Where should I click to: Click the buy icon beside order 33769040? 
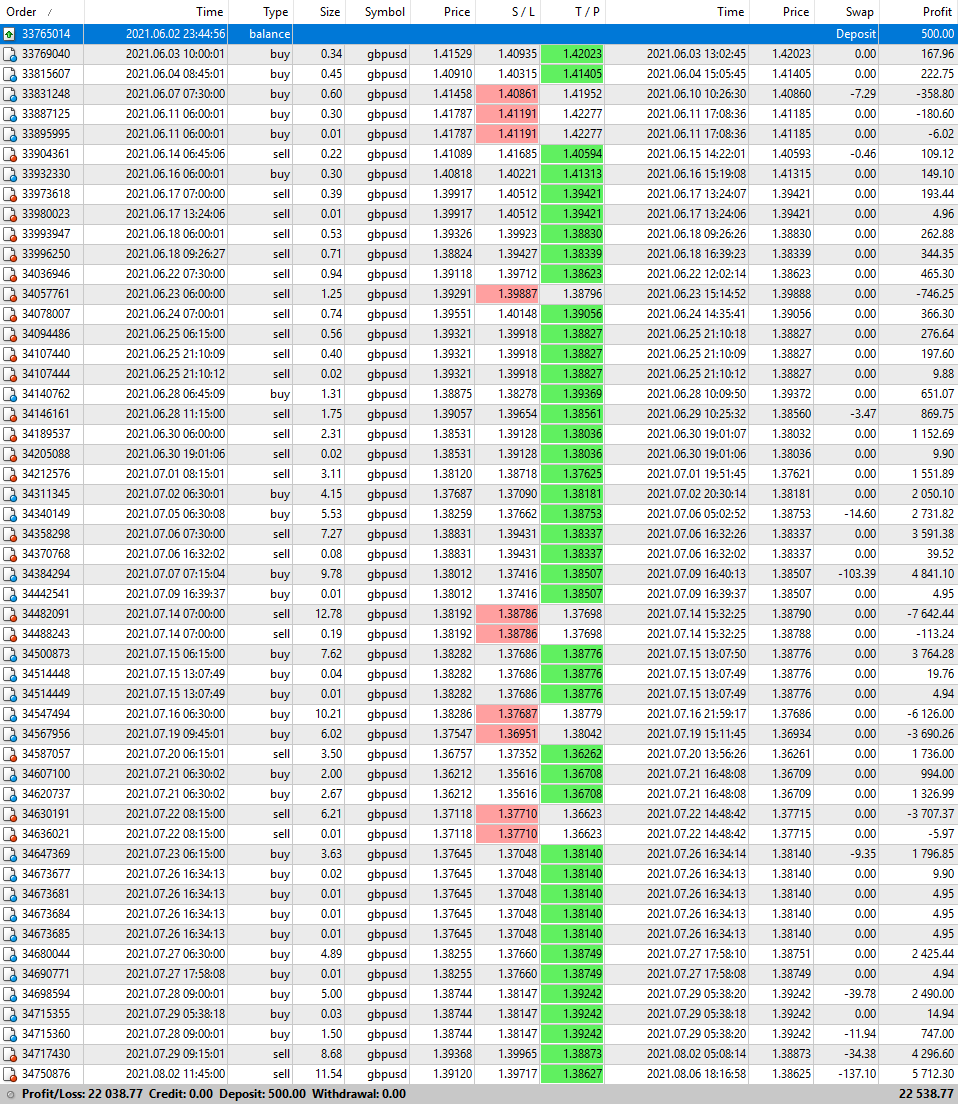tap(9, 54)
